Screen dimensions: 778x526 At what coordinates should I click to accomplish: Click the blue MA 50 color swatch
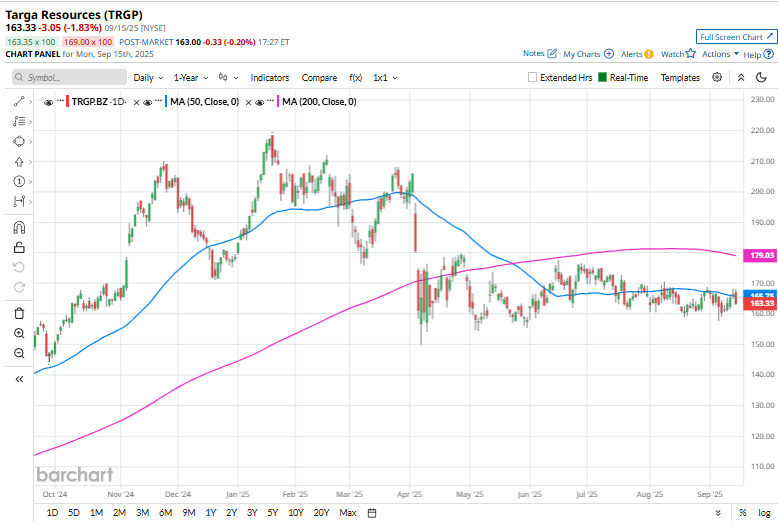pyautogui.click(x=166, y=102)
